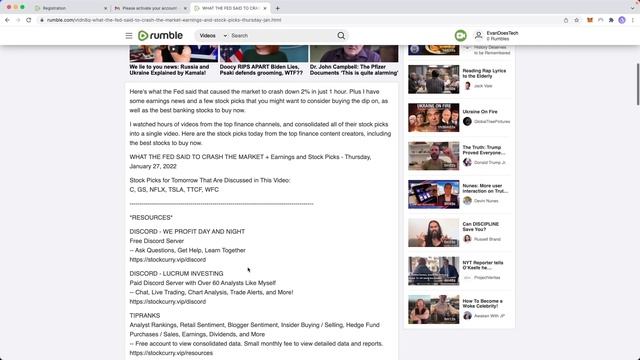Click the TIPRANKS heading text
The width and height of the screenshot is (640, 360).
pos(144,316)
